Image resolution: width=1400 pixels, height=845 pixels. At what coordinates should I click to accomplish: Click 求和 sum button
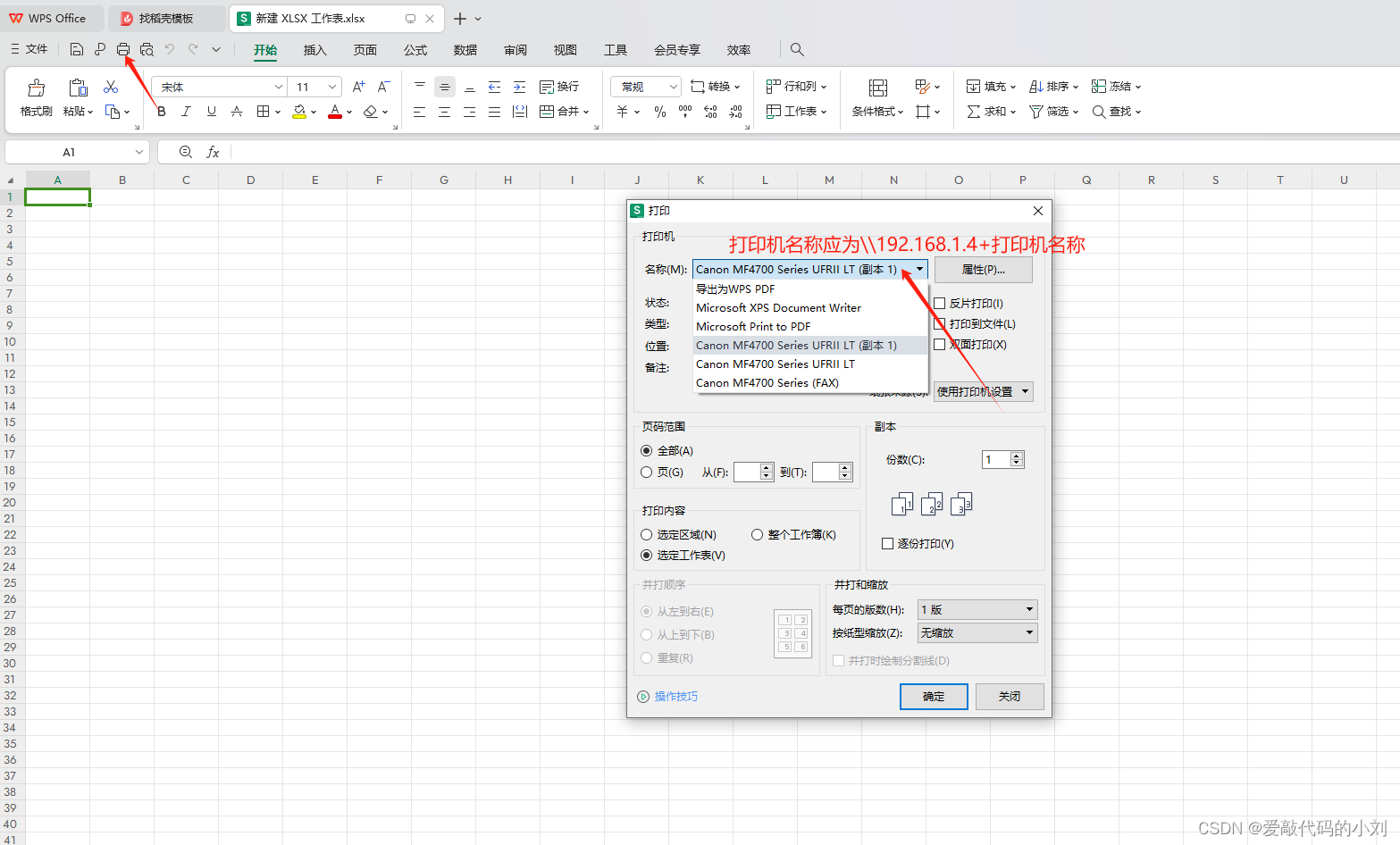pyautogui.click(x=991, y=112)
